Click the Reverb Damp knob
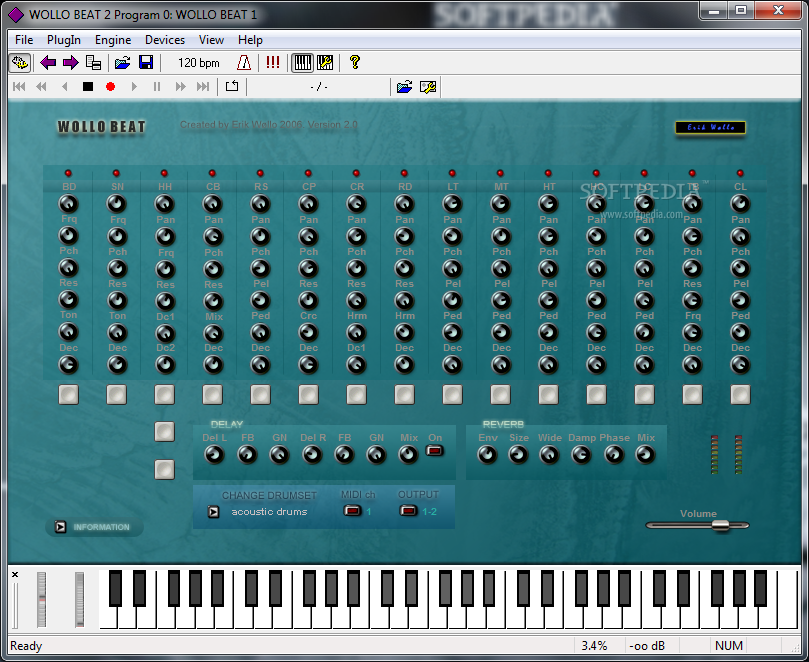809x662 pixels. (x=581, y=455)
